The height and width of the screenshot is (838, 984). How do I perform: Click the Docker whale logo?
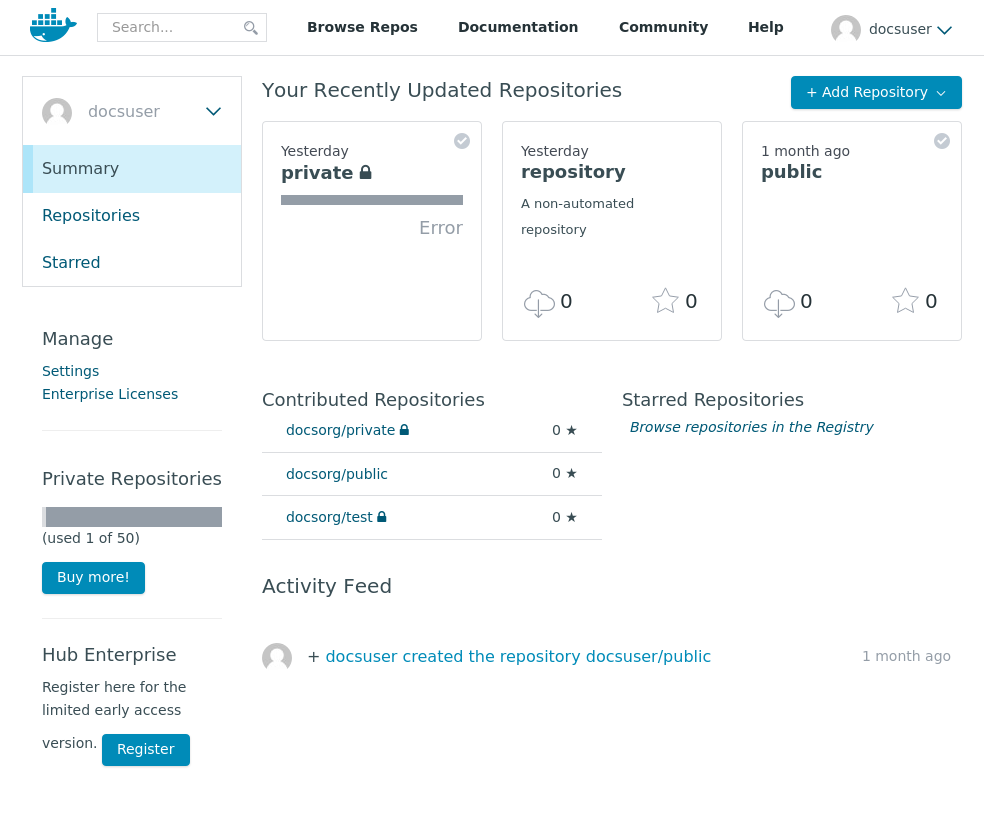coord(53,26)
